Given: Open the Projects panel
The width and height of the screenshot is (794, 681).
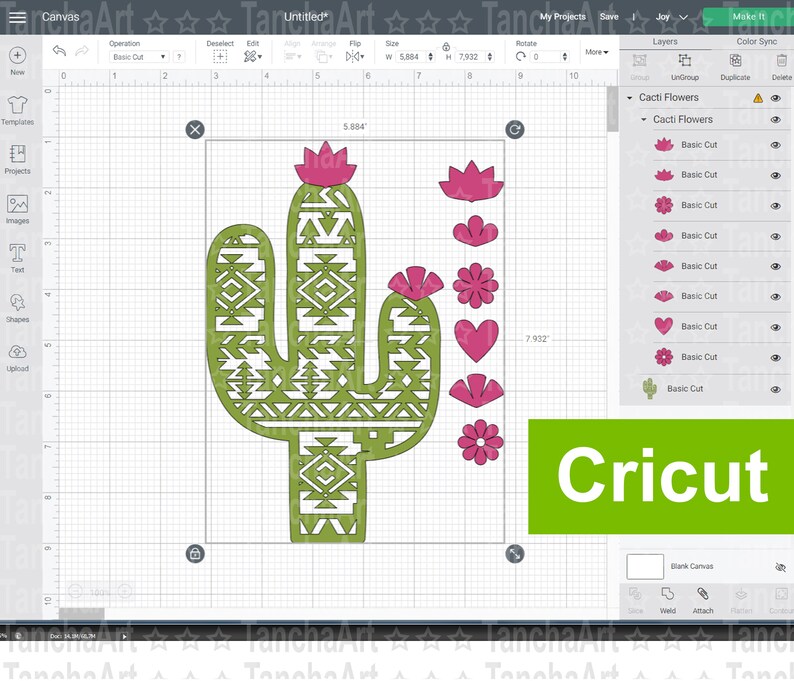Looking at the screenshot, I should 17,154.
